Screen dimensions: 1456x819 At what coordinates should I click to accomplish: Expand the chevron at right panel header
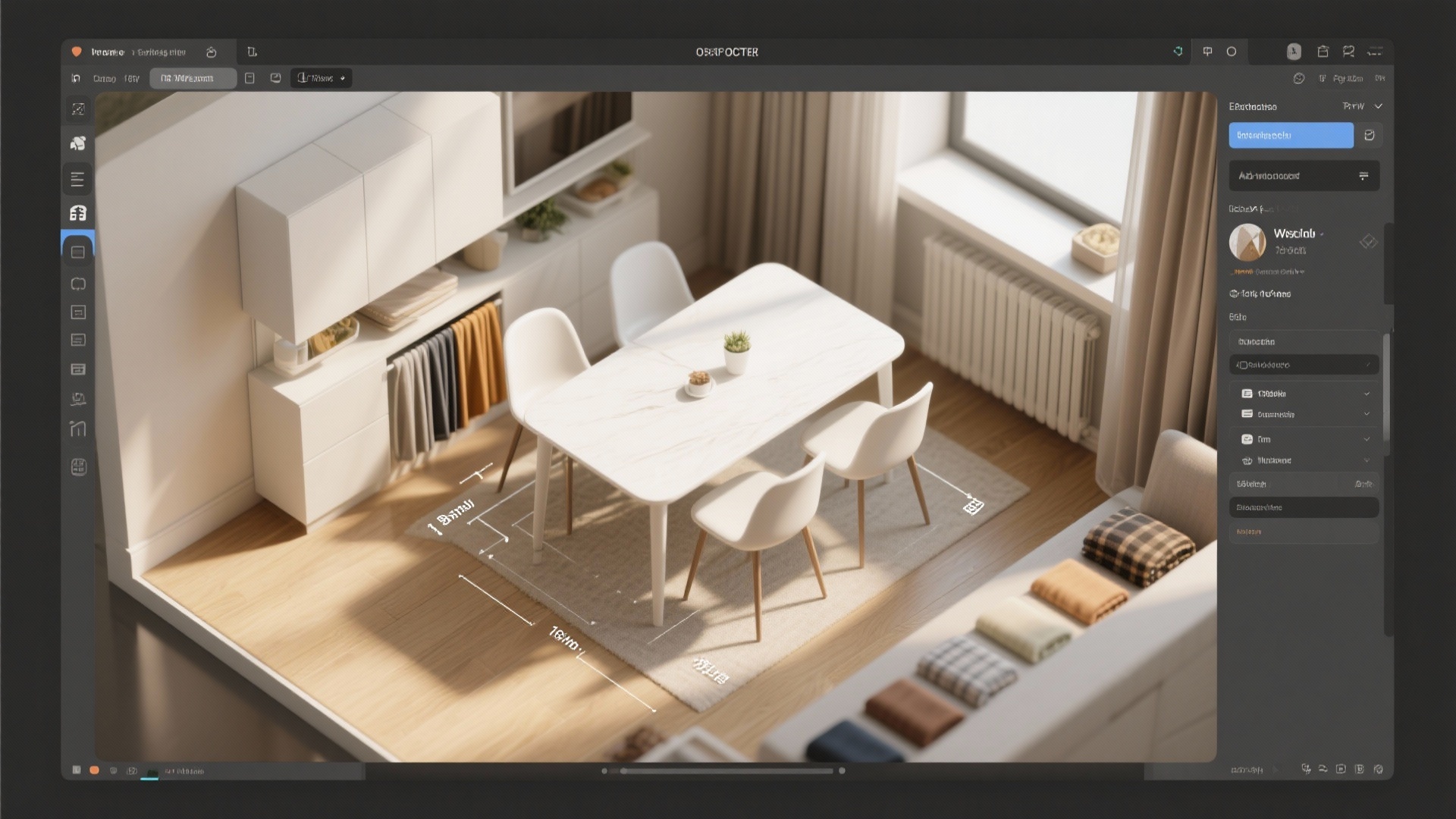pyautogui.click(x=1378, y=106)
